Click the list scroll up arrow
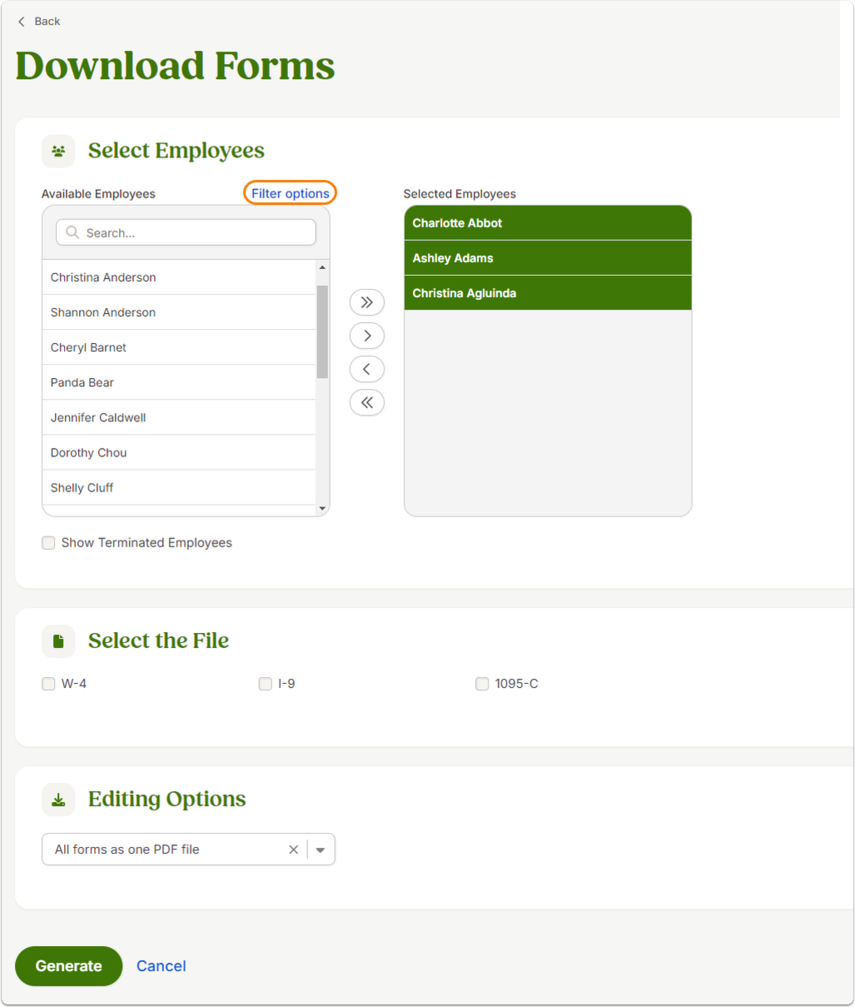The width and height of the screenshot is (855, 1007). pos(322,267)
